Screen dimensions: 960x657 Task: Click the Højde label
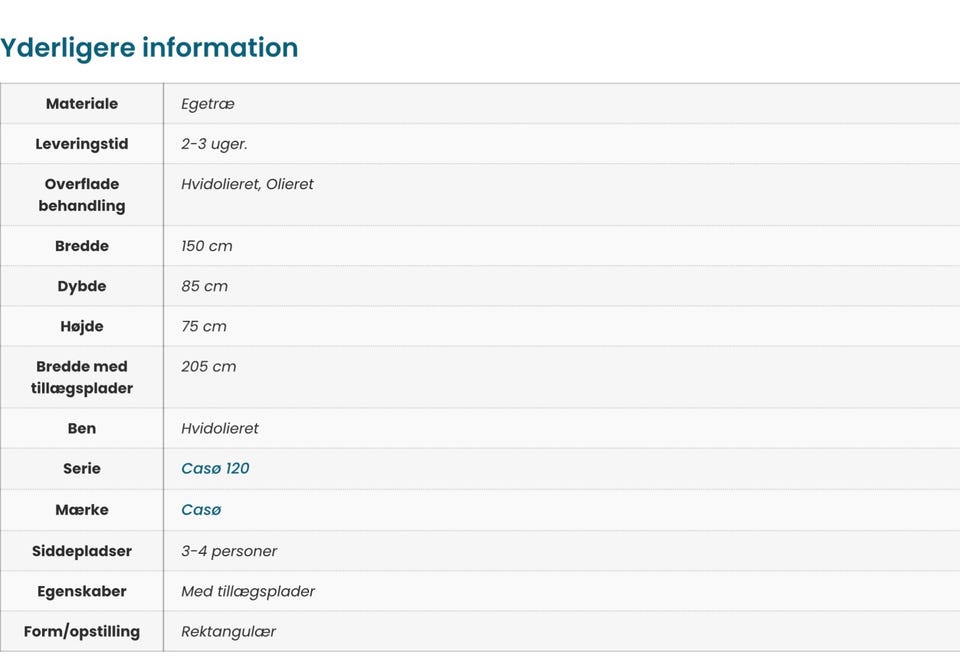click(82, 326)
